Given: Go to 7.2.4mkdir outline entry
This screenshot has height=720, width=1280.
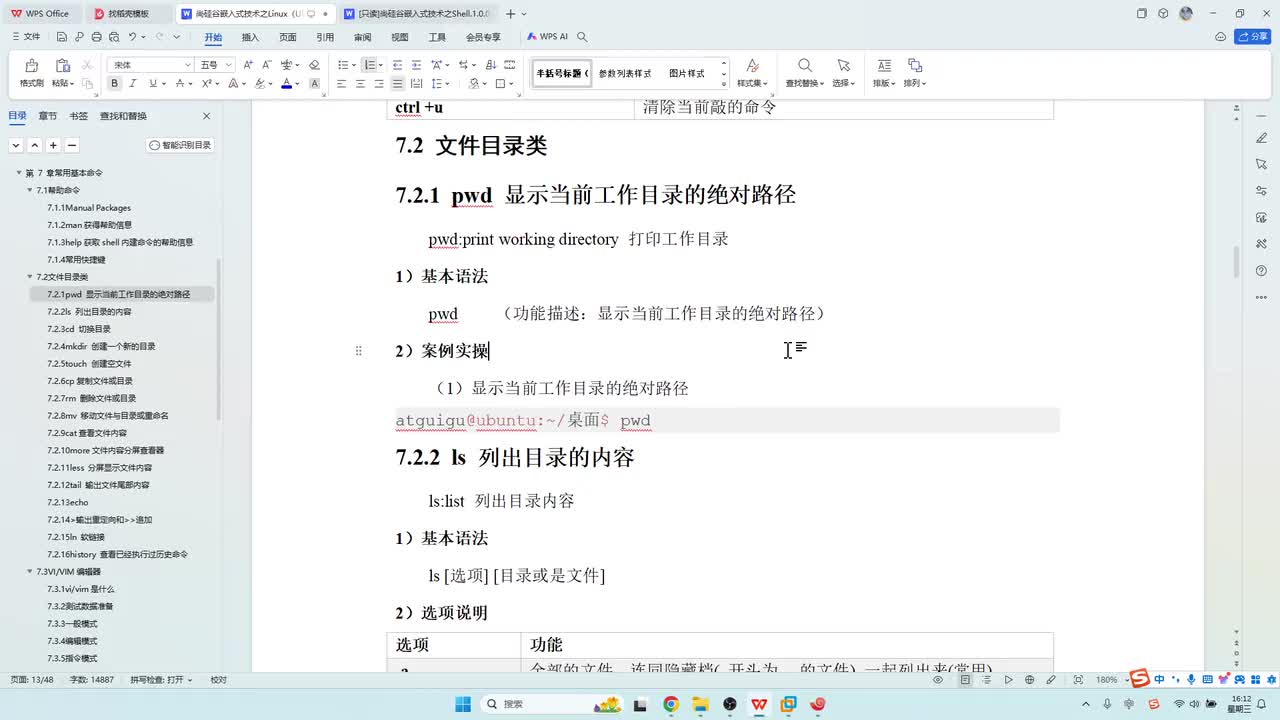Looking at the screenshot, I should coord(101,346).
